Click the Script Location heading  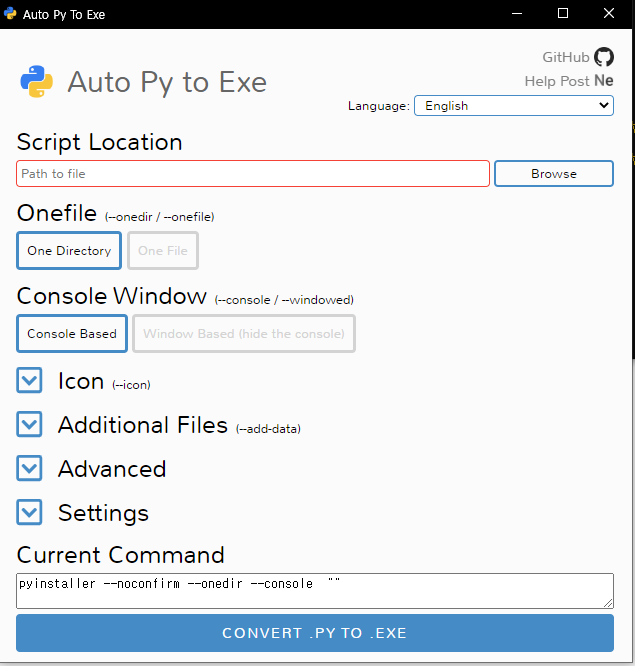pyautogui.click(x=99, y=142)
